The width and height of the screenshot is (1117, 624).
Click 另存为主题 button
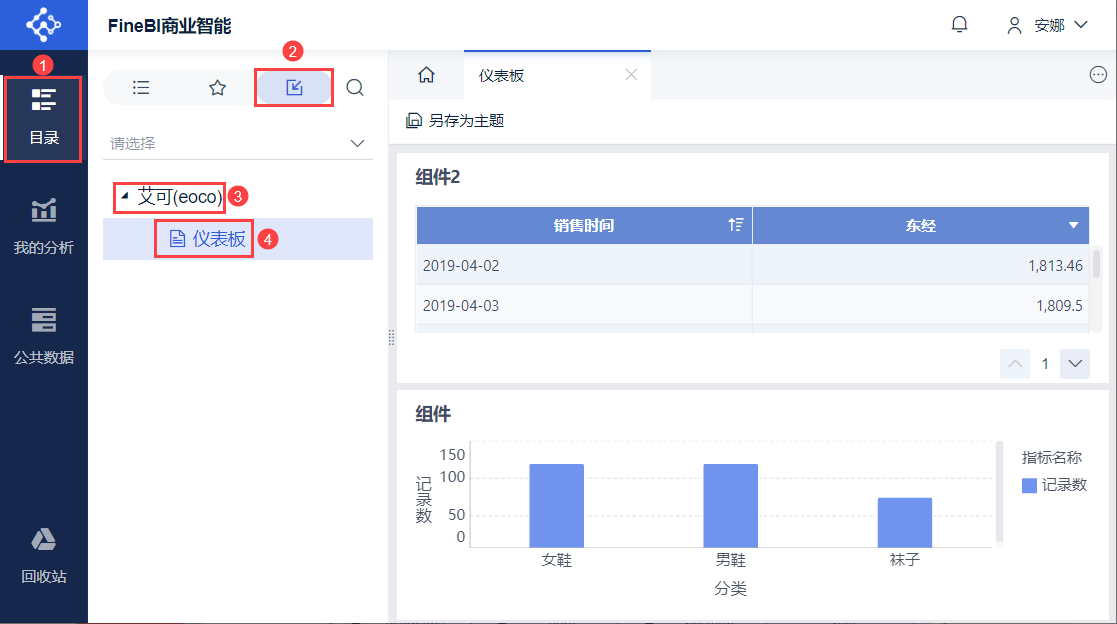[455, 121]
